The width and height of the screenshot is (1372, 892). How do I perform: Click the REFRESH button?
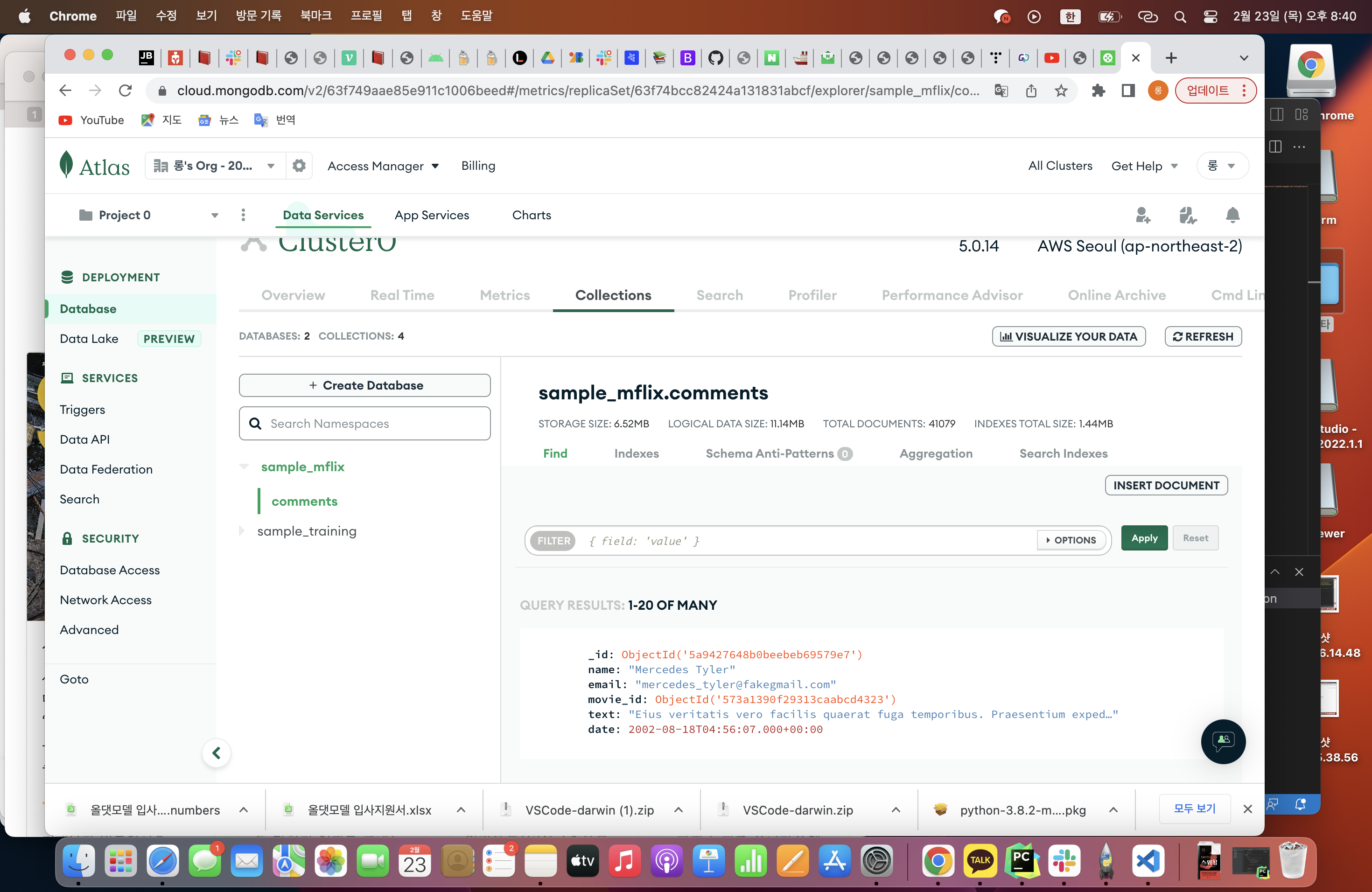pos(1203,336)
